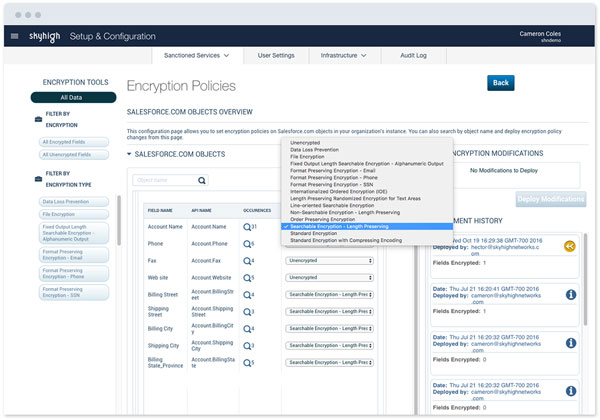Screen dimensions: 600x420
Task: Click occurrences magnifier for Phone row
Action: (247, 244)
